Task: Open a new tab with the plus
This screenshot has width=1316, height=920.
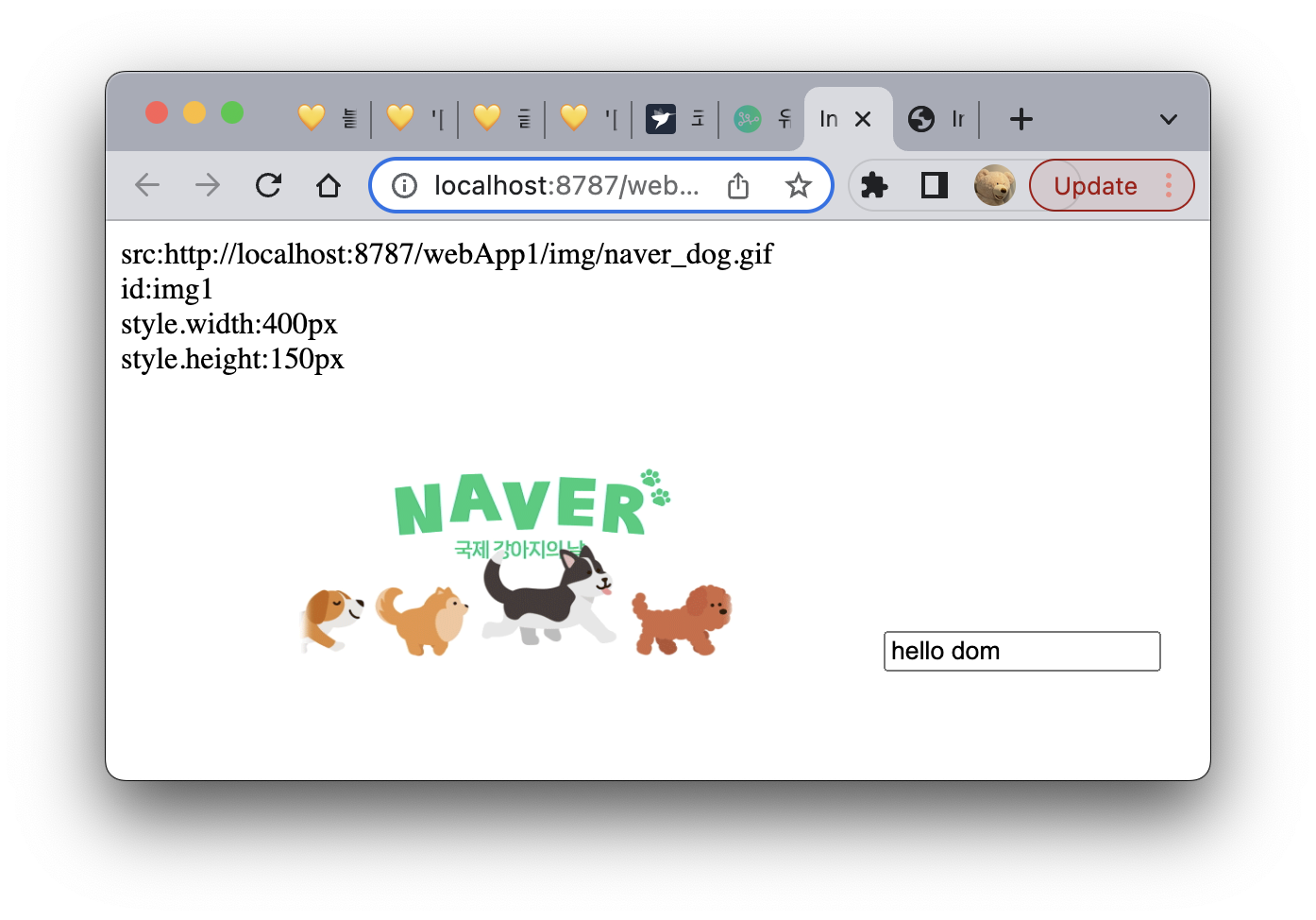Action: click(1021, 119)
